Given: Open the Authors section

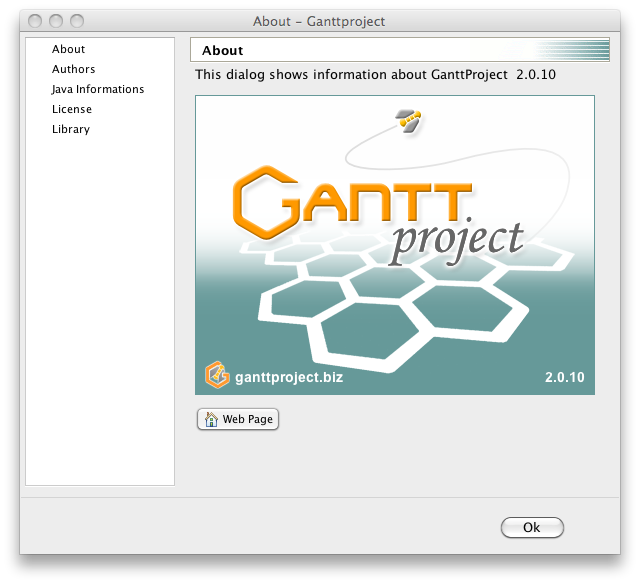Looking at the screenshot, I should coord(73,69).
